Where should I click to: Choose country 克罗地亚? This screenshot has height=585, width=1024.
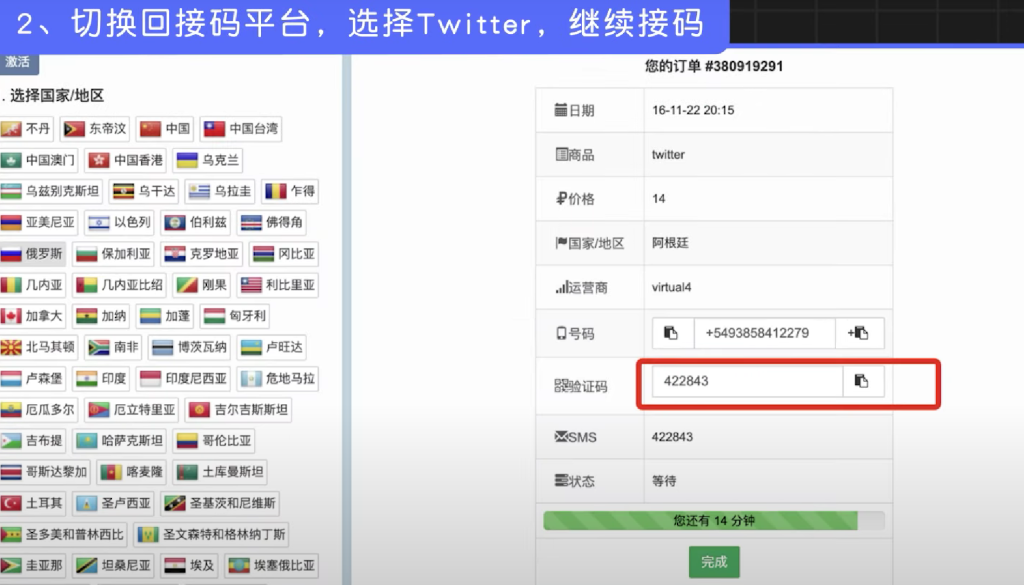[x=201, y=254]
